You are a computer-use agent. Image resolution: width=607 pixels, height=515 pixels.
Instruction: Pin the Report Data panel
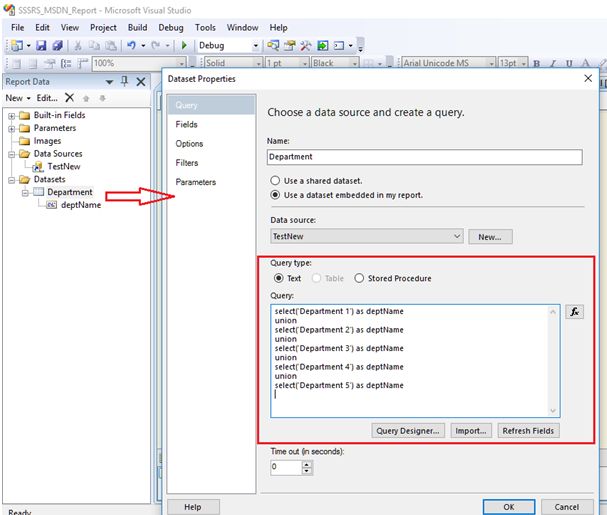[x=124, y=81]
